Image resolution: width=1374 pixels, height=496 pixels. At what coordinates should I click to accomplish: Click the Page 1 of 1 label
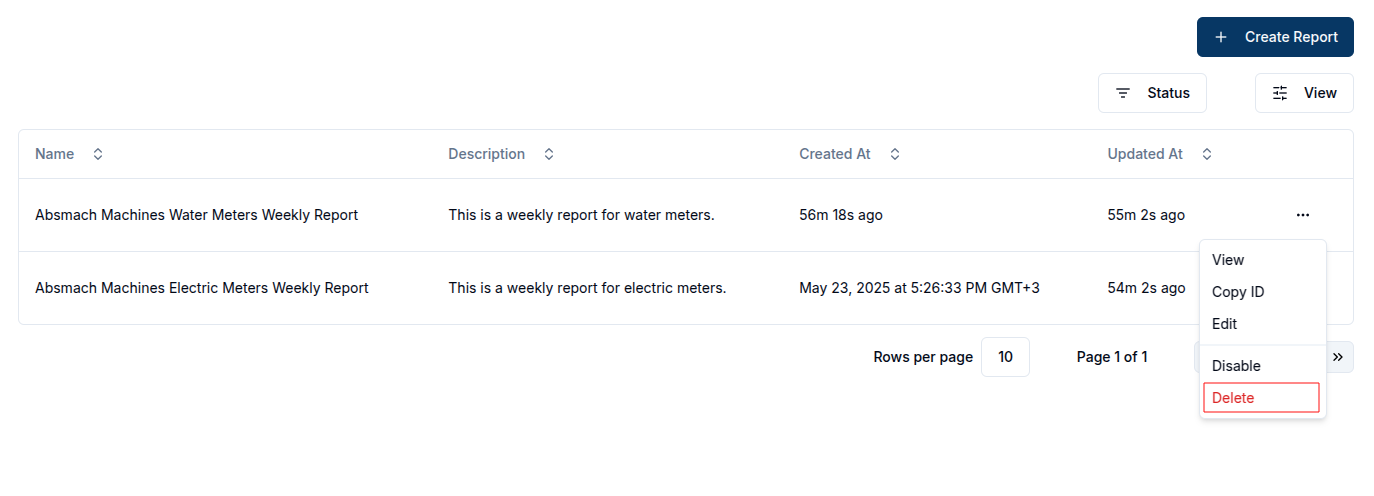point(1112,357)
